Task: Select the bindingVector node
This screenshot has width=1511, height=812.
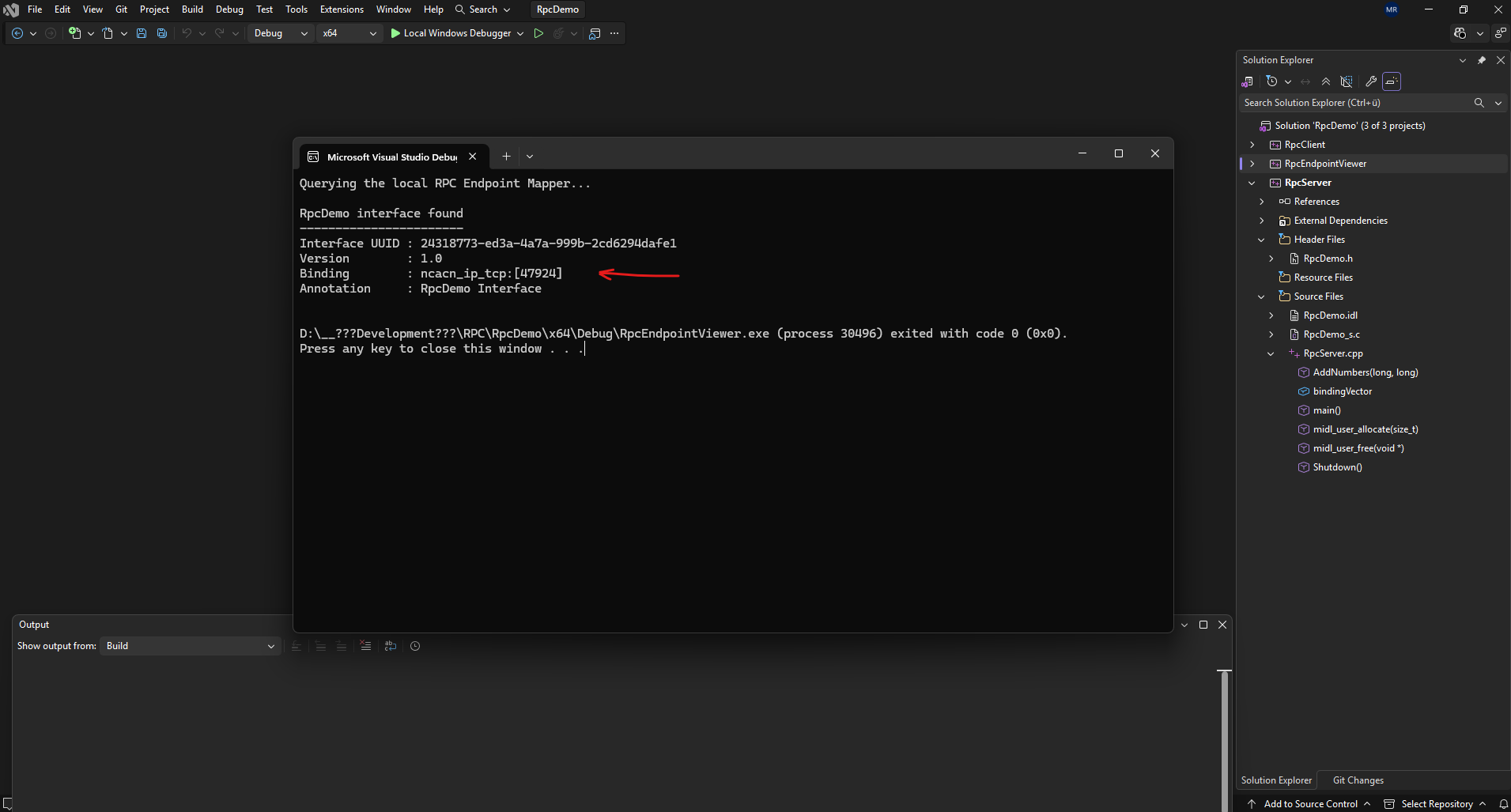Action: tap(1343, 391)
